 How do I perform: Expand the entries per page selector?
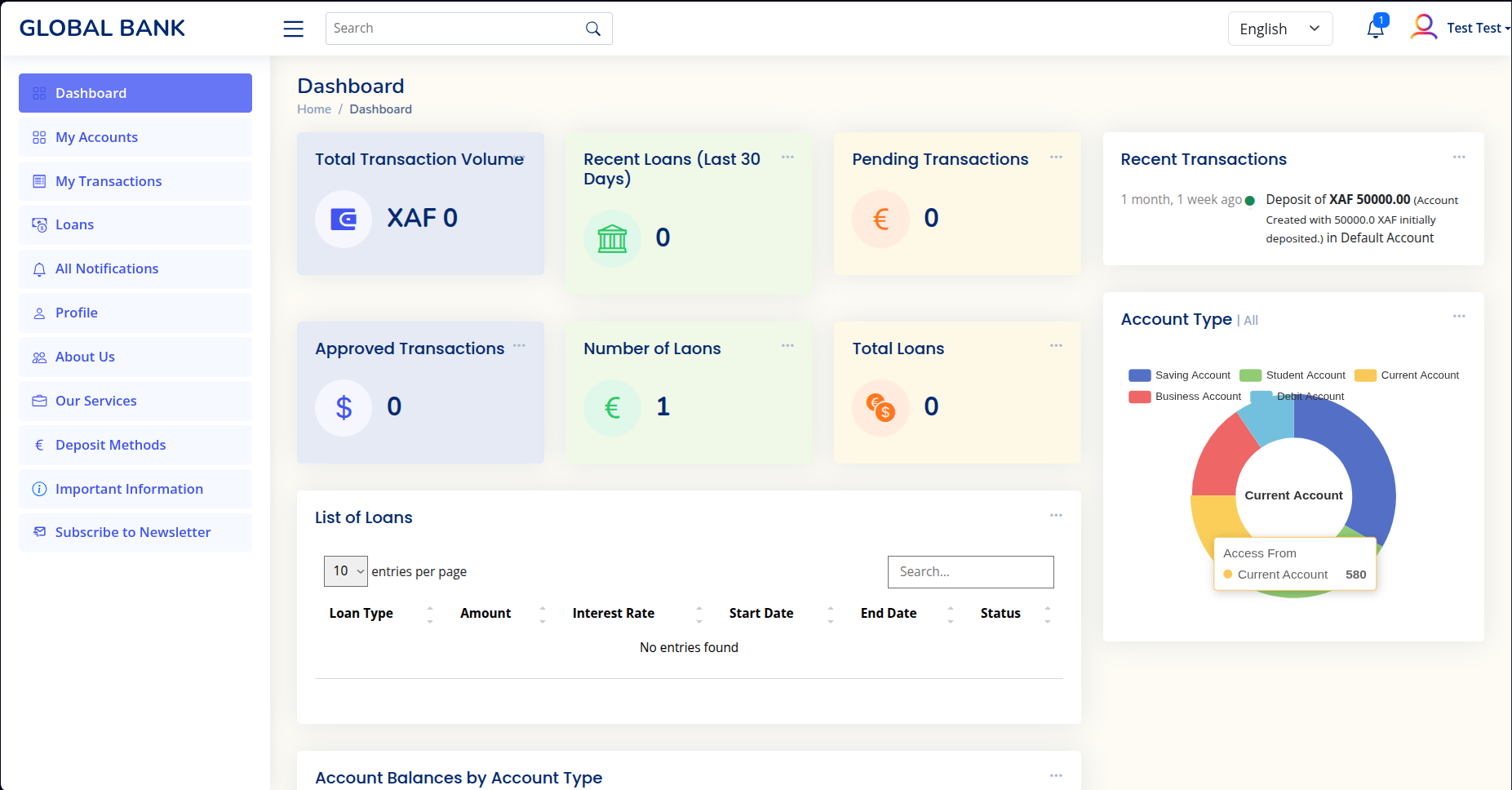click(346, 571)
